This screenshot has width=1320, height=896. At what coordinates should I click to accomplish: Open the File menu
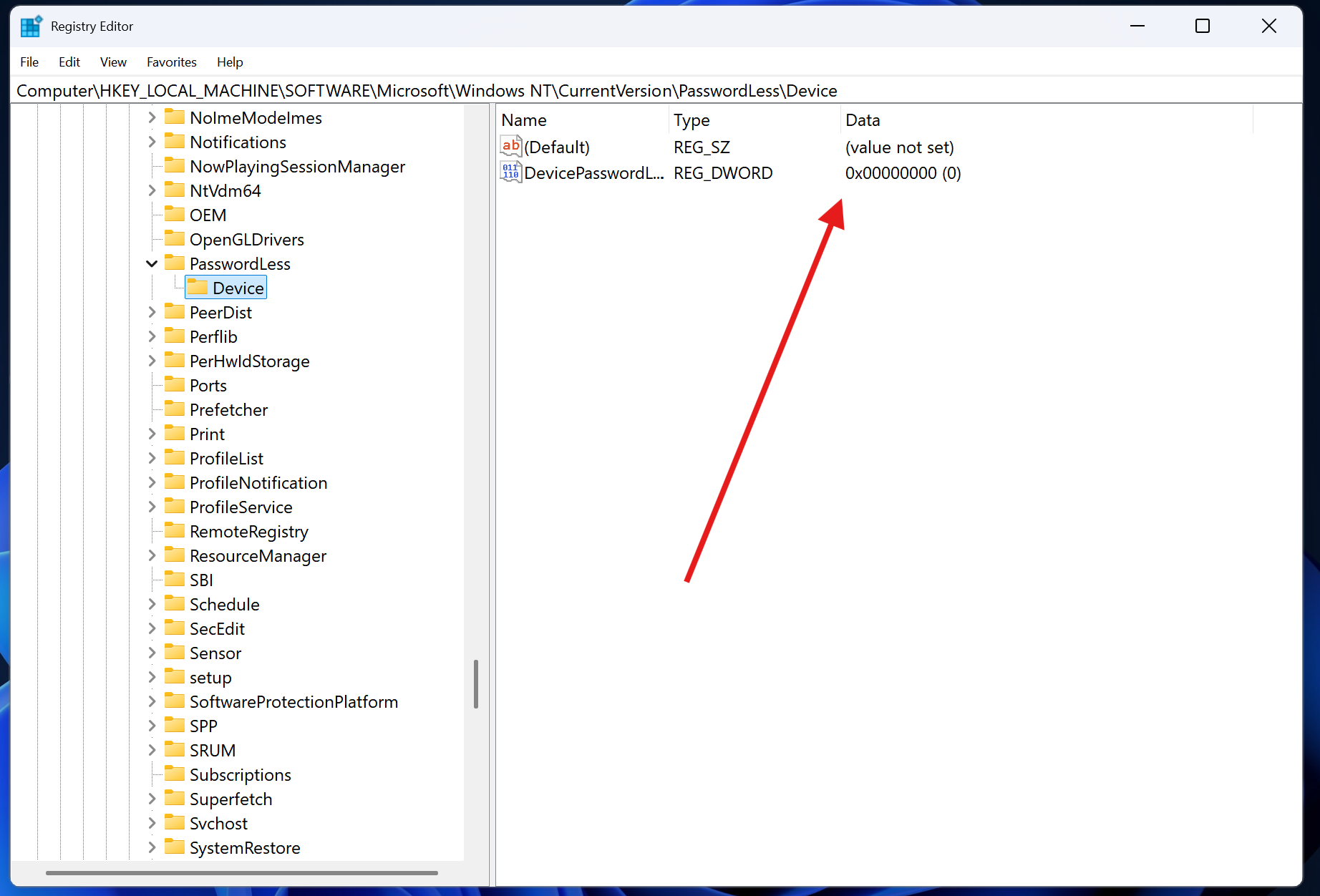pos(29,62)
